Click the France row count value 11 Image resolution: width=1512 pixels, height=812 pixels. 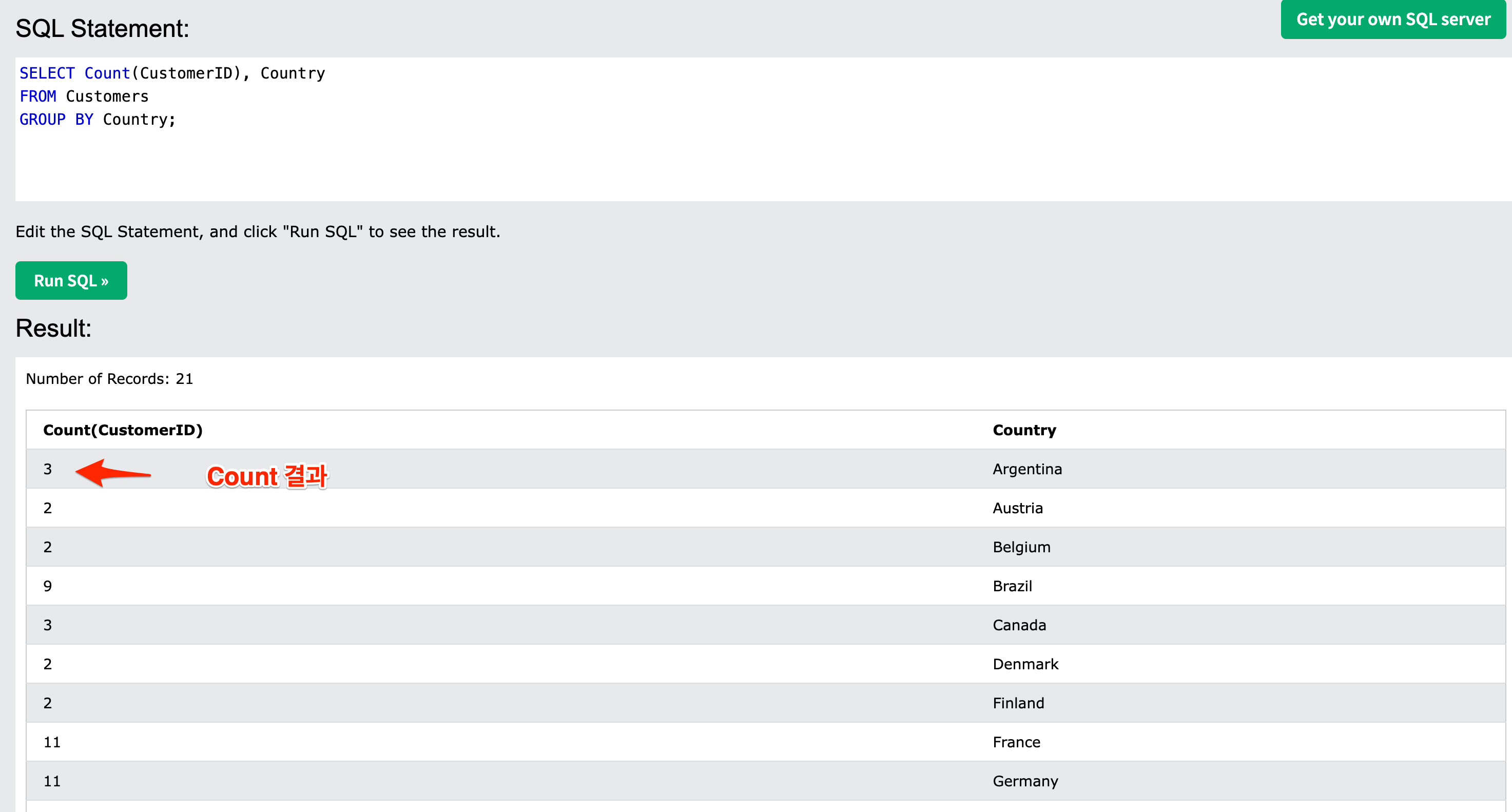click(x=52, y=742)
